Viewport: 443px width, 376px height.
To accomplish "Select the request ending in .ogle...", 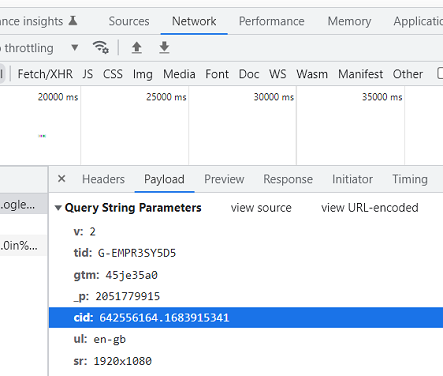I will tap(23, 205).
